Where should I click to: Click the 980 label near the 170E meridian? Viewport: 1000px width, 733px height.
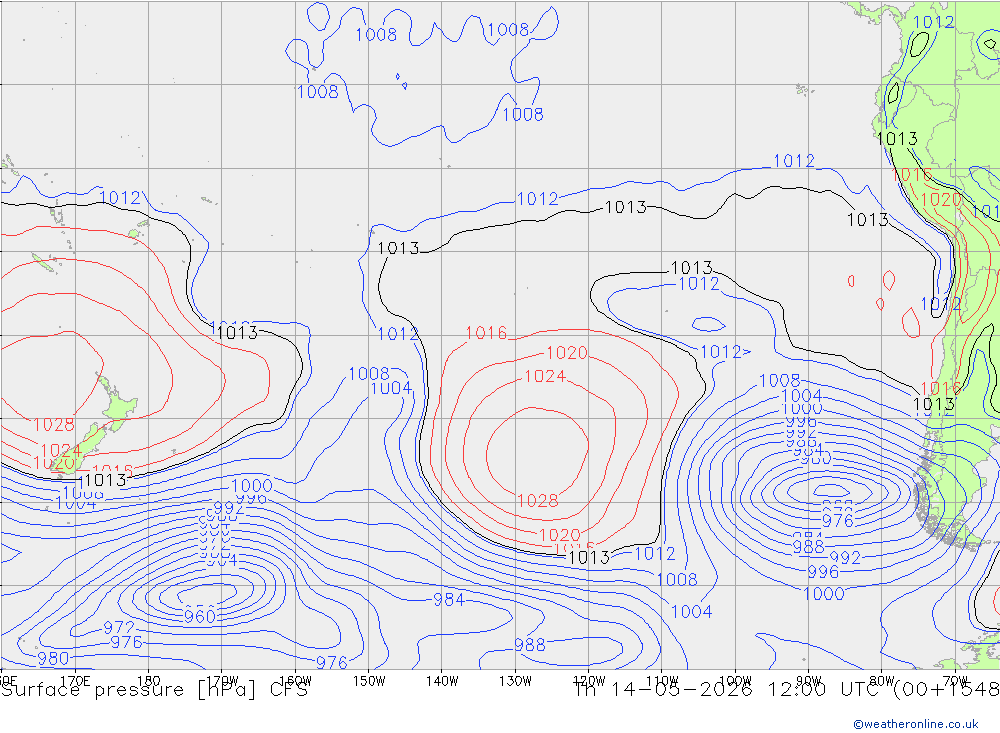click(53, 658)
